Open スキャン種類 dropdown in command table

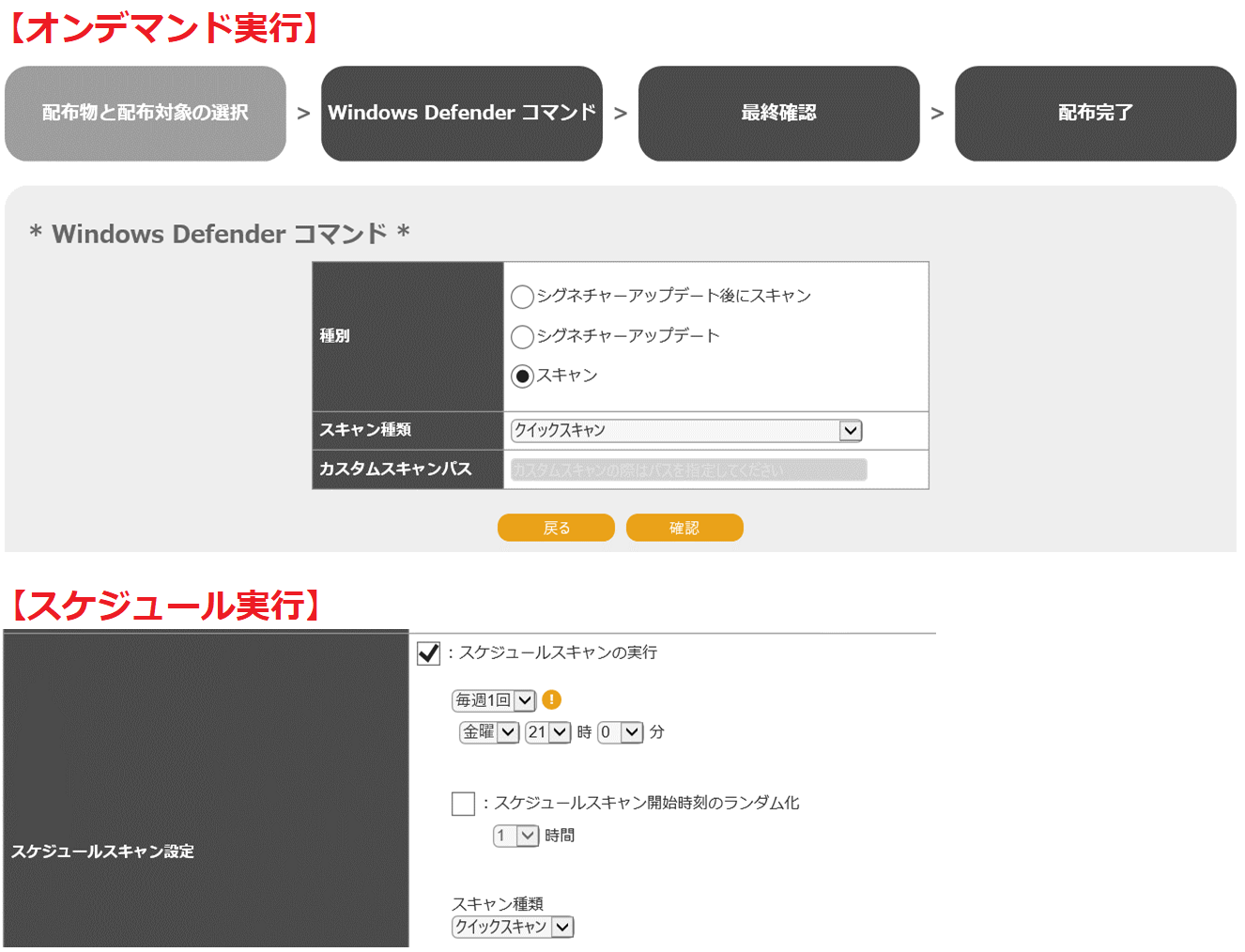pyautogui.click(x=686, y=430)
